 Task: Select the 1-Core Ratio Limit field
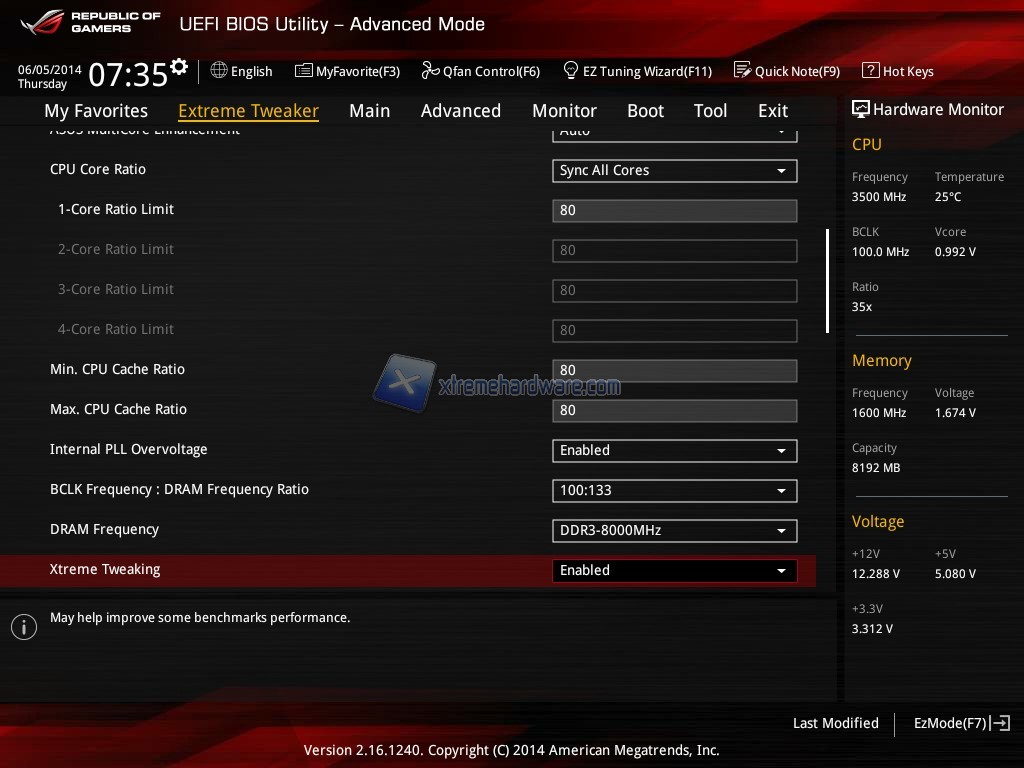[x=674, y=211]
